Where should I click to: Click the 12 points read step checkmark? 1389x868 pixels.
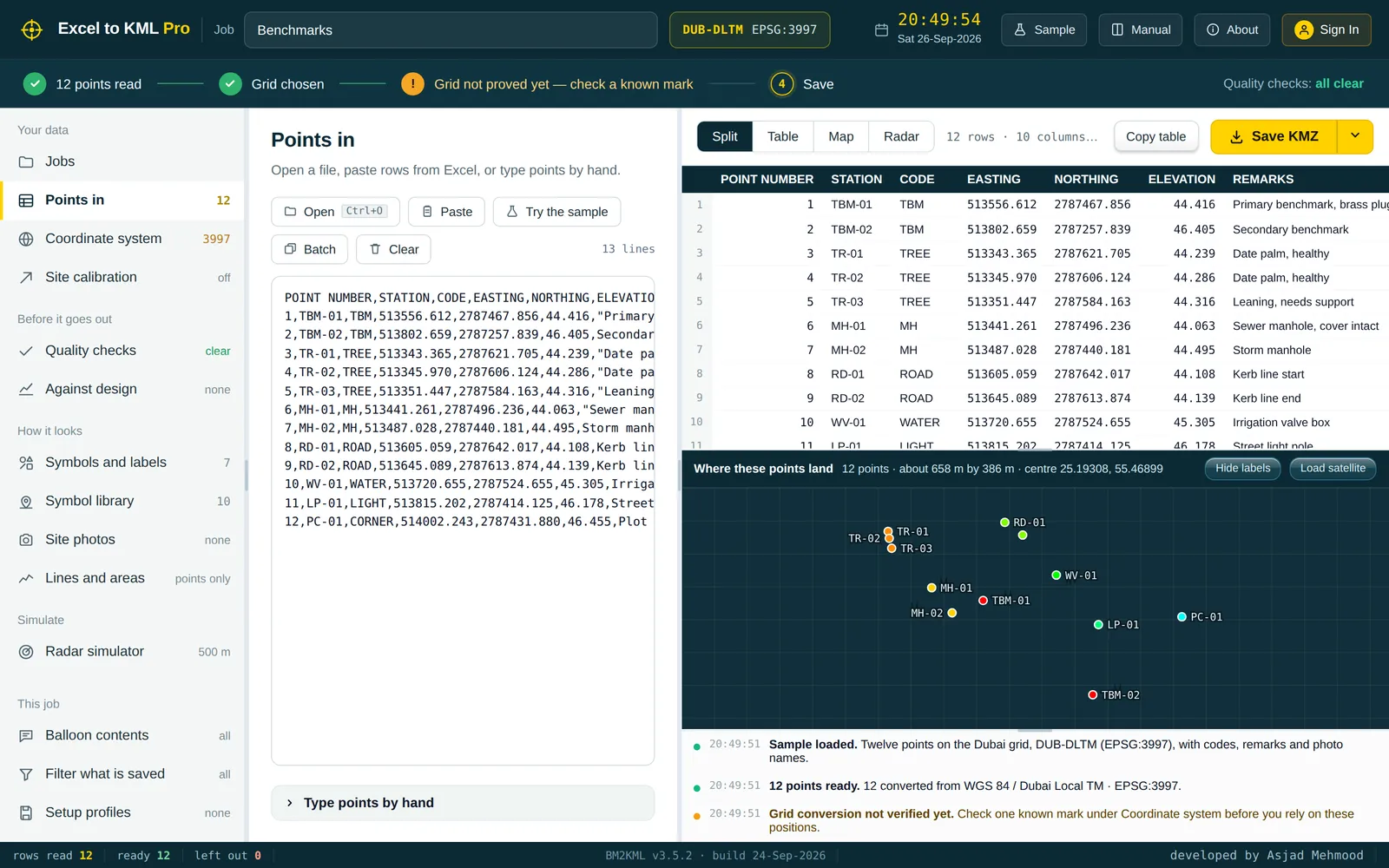(34, 84)
